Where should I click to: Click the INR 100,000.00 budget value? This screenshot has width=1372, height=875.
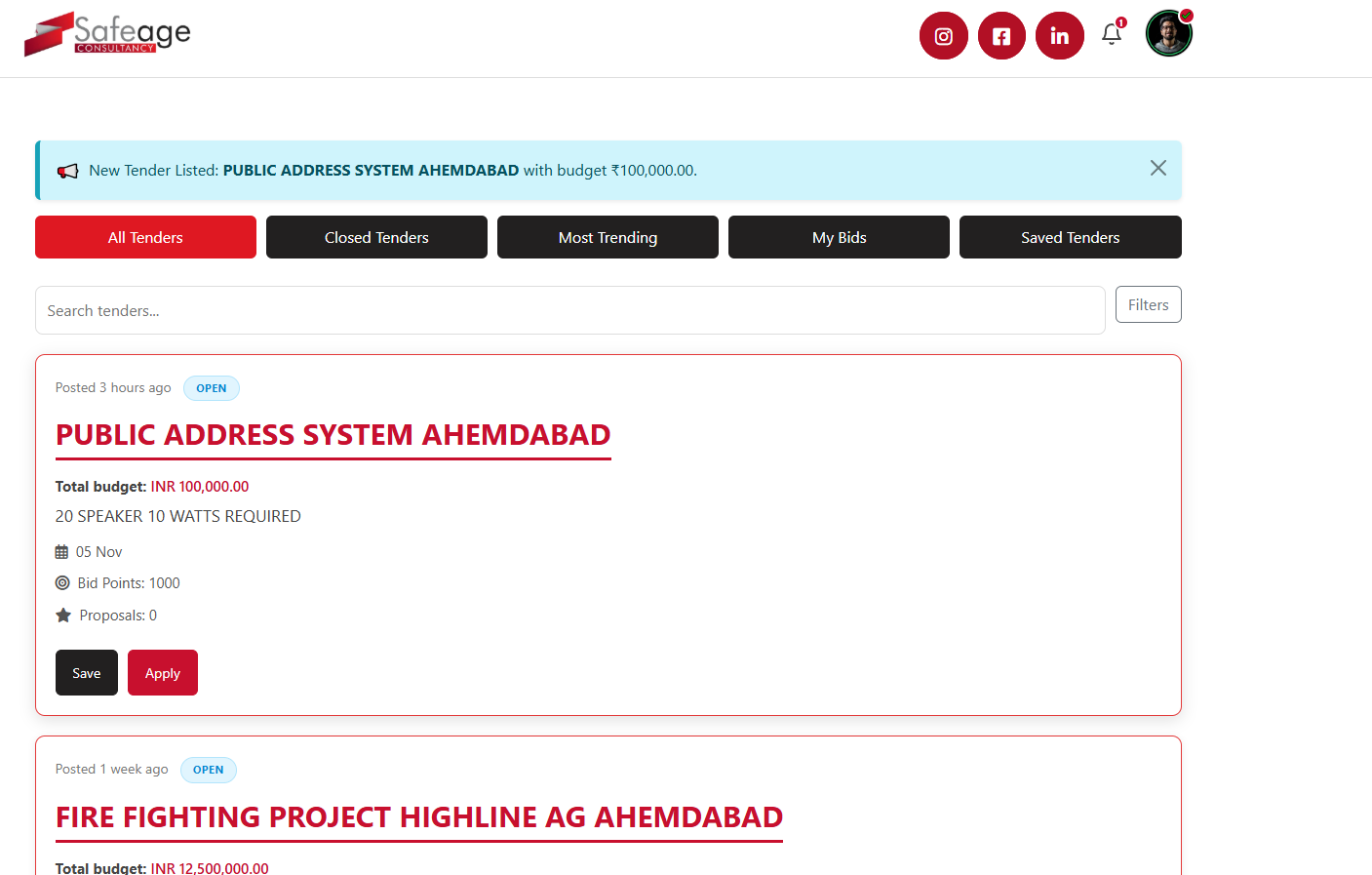200,487
